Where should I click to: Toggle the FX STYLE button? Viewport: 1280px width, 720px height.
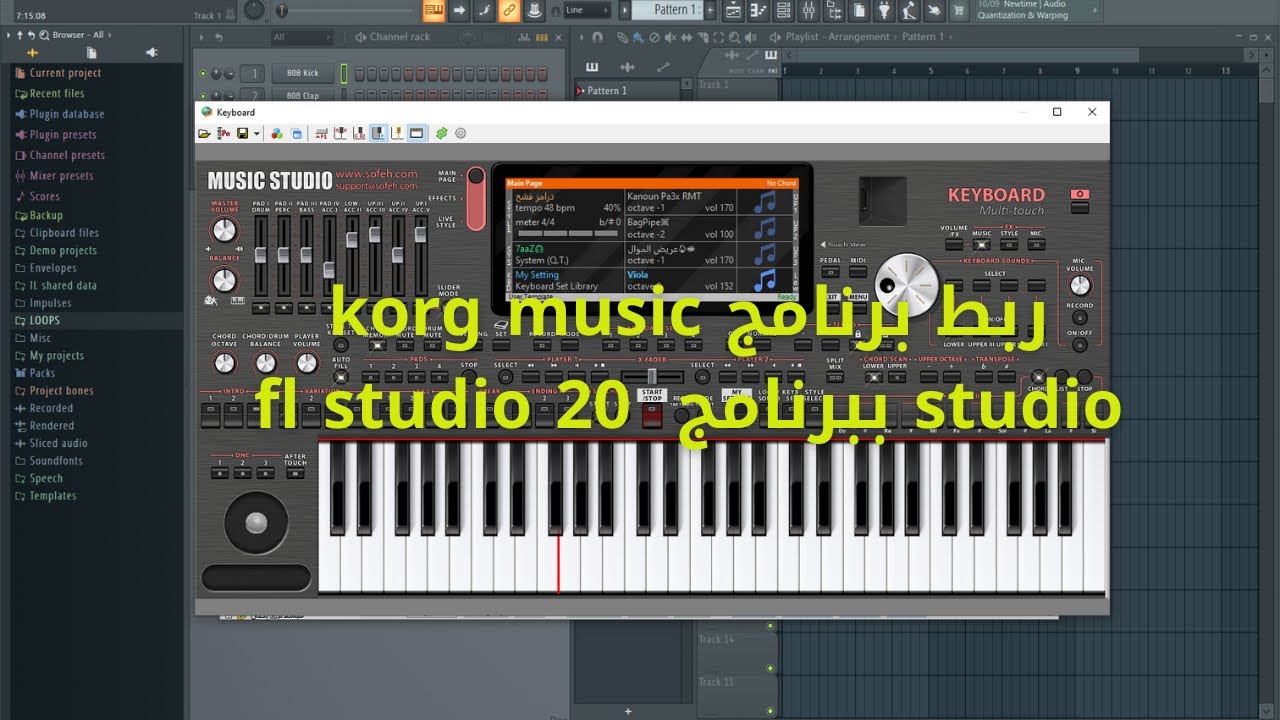click(x=1009, y=244)
